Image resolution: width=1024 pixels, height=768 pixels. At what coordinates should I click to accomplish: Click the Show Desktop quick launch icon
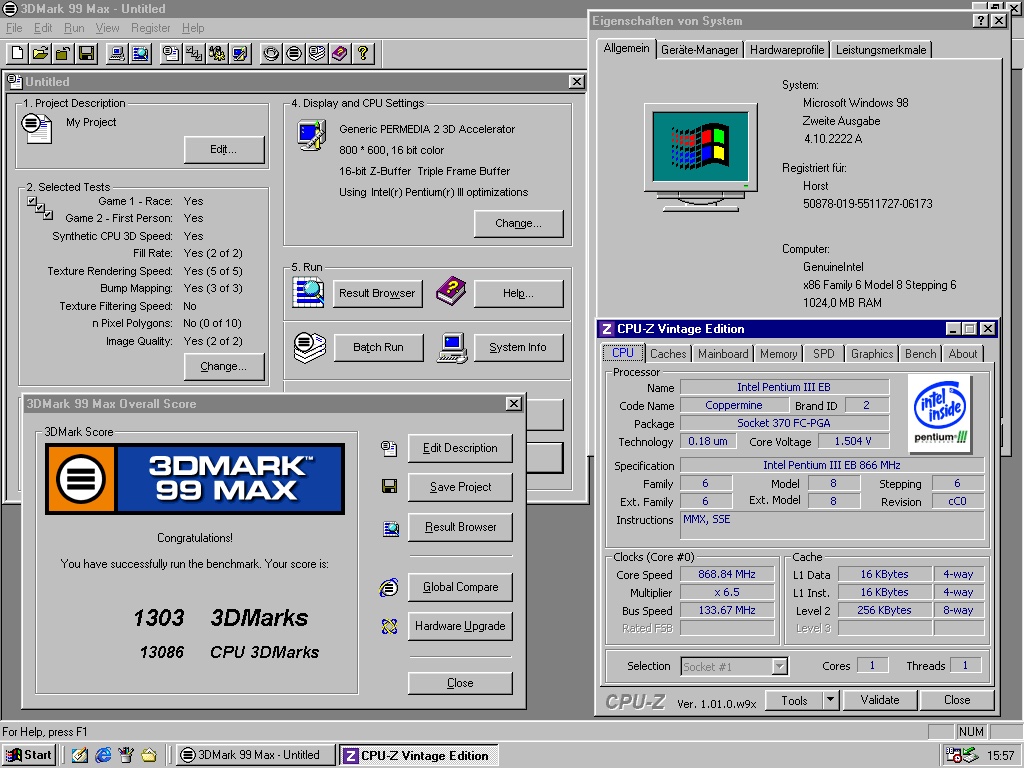(x=80, y=755)
